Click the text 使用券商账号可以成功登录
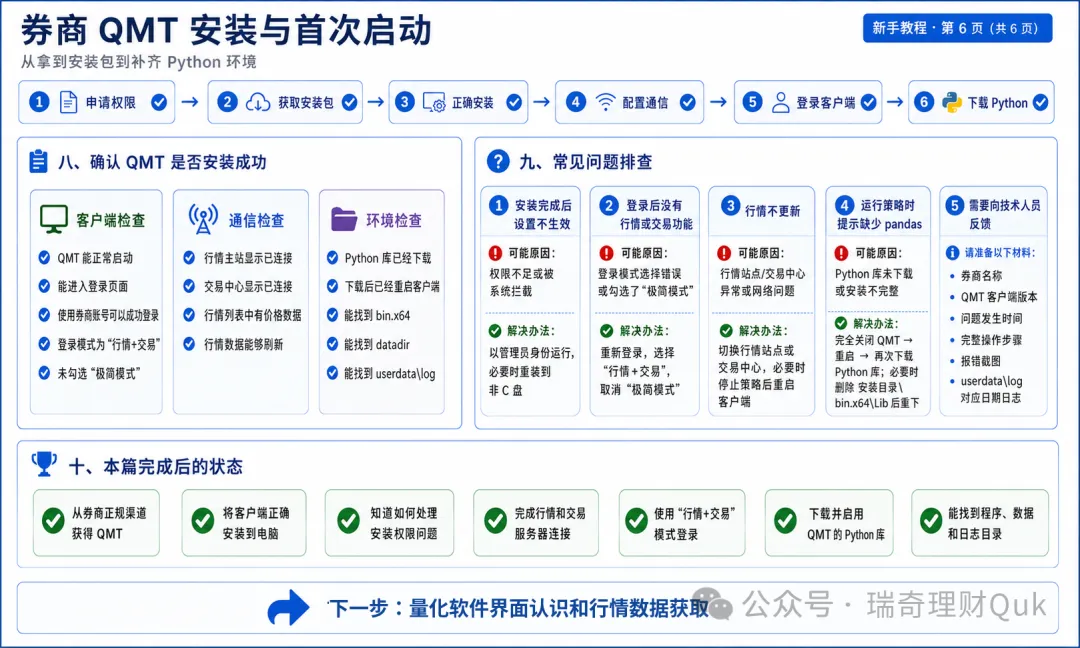The height and width of the screenshot is (648, 1080). (x=108, y=315)
